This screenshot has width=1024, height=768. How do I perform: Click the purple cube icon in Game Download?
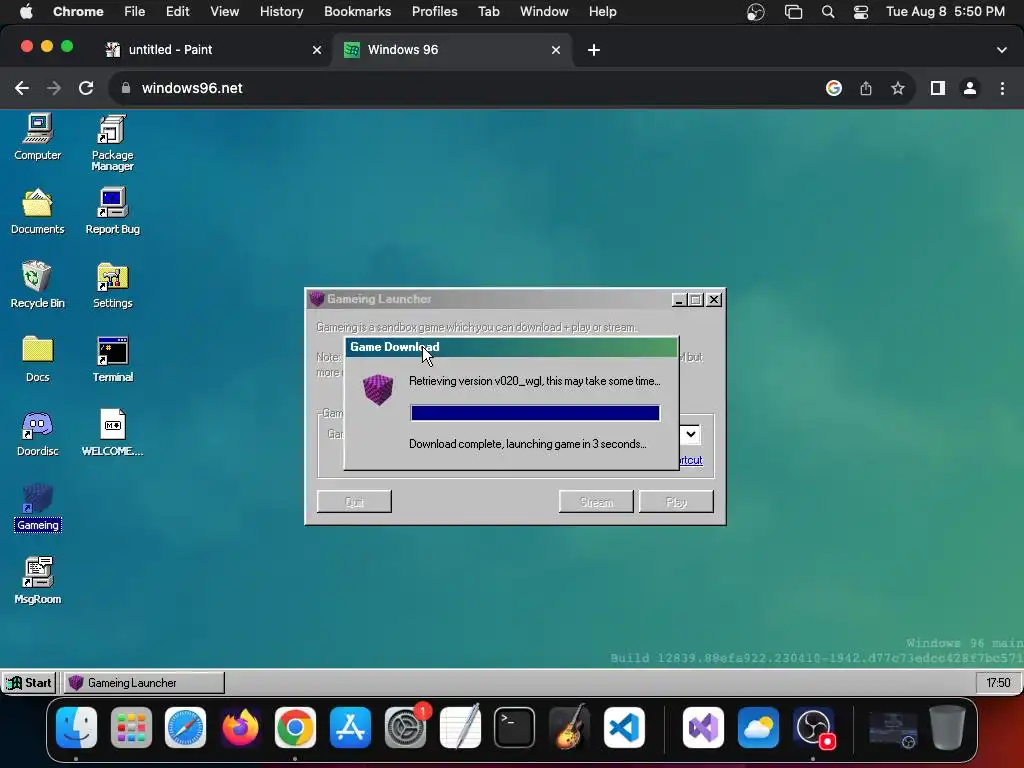(x=377, y=390)
